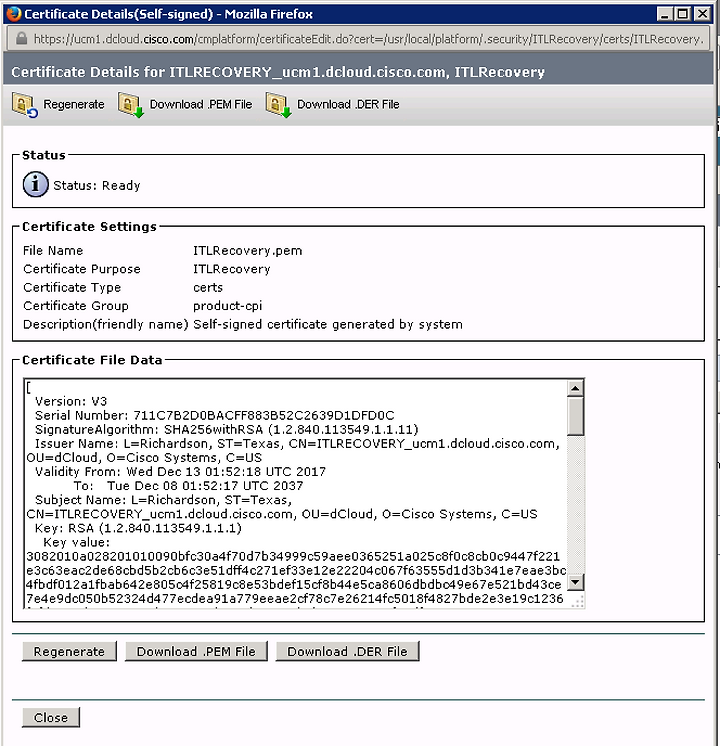Click the textarea resize grip corner
Screen dimensions: 720x746
(576, 600)
